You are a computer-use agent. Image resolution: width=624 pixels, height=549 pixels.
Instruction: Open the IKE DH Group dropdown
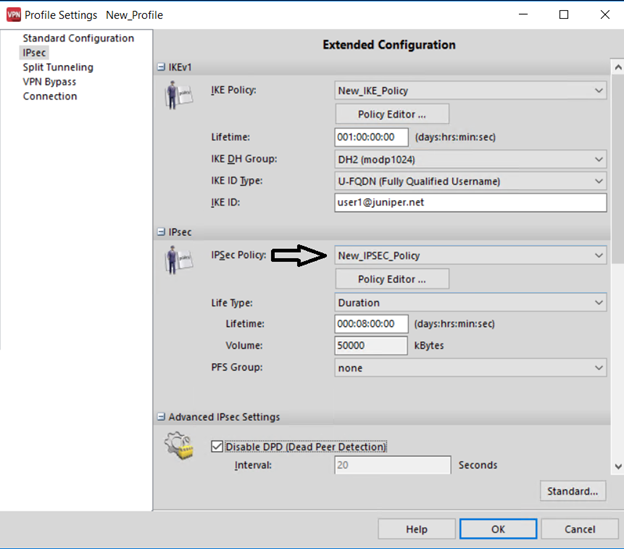click(x=470, y=160)
